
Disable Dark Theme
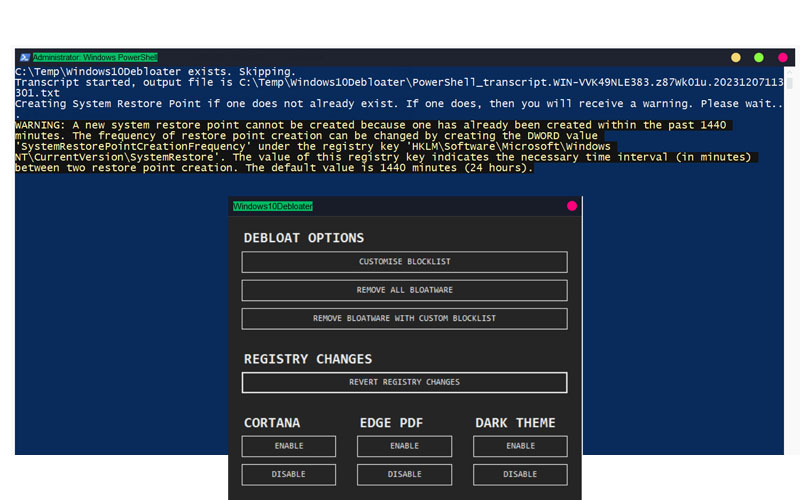(520, 474)
